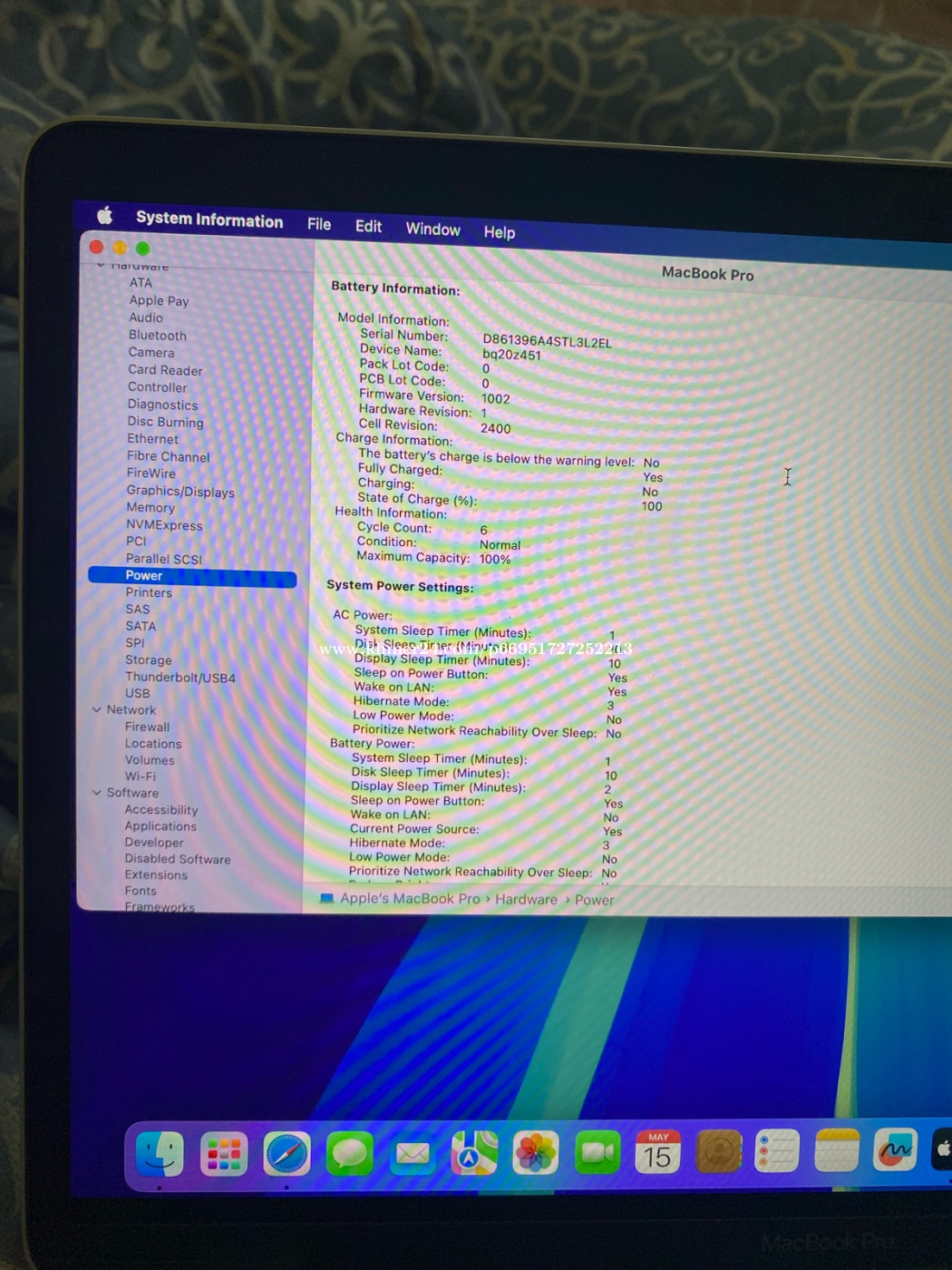
Task: Select SATA in the sidebar
Action: click(x=141, y=626)
